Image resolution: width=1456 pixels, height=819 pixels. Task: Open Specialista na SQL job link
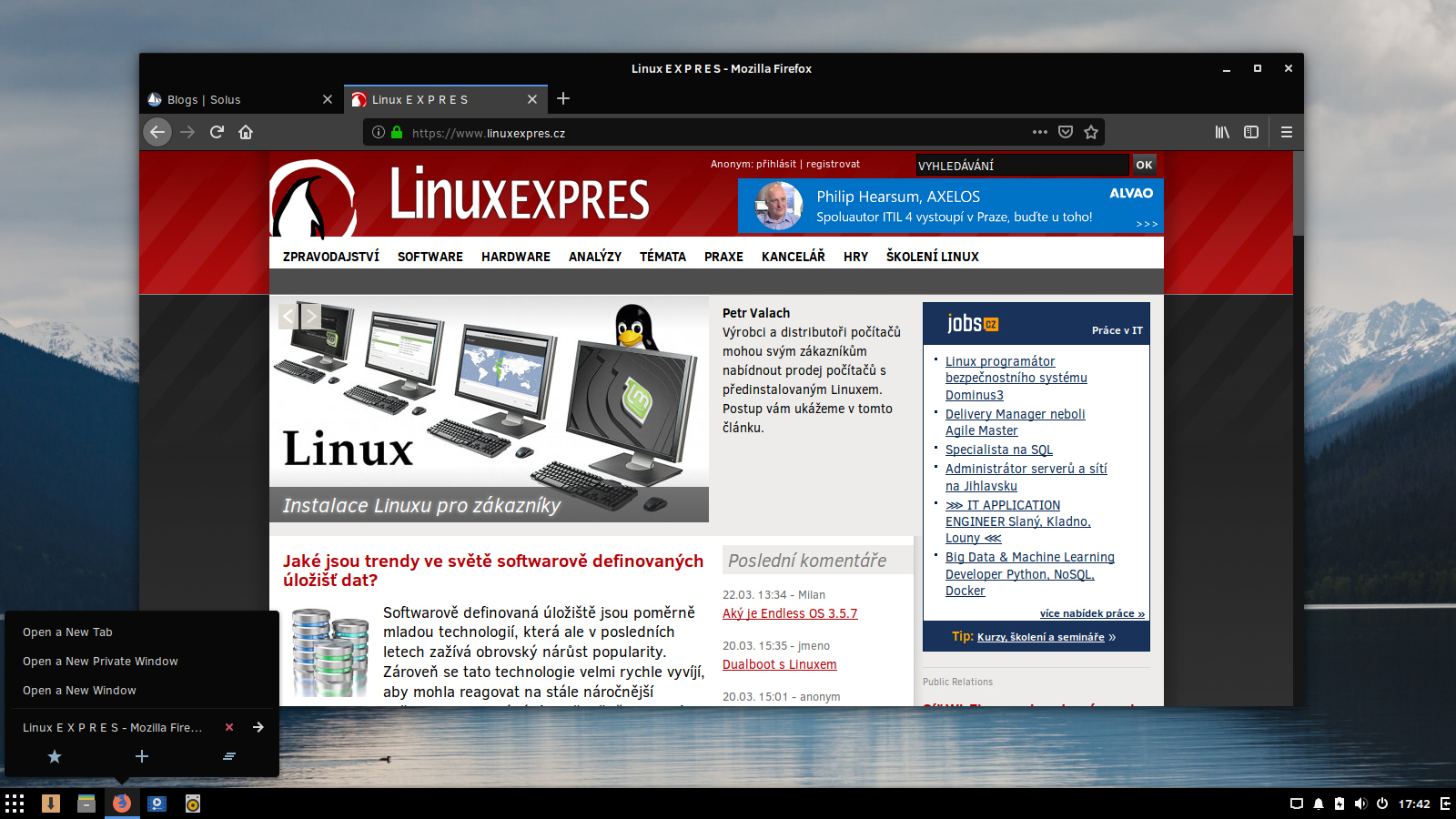[x=999, y=450]
